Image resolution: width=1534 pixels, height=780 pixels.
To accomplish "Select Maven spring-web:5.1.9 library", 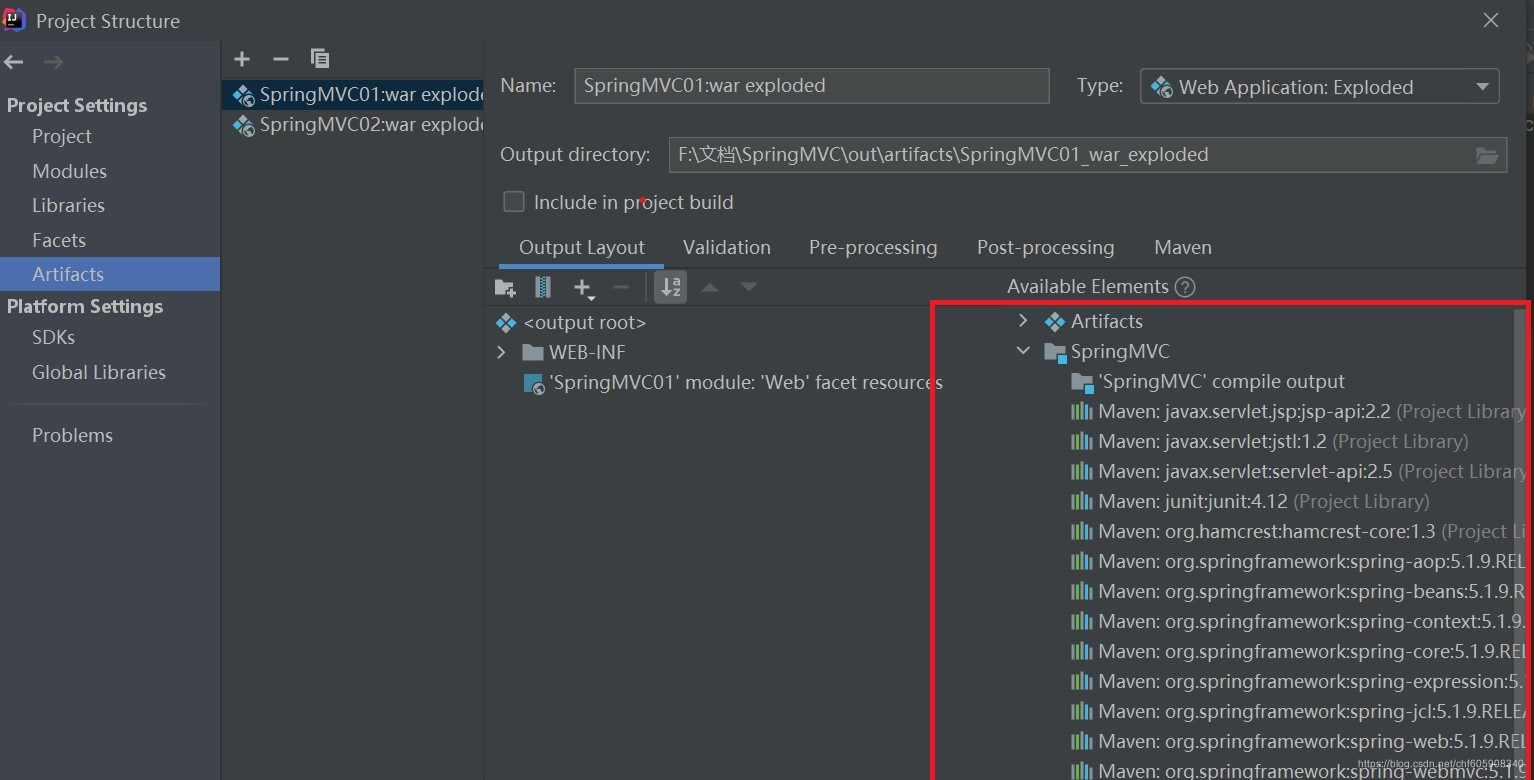I will click(1296, 741).
